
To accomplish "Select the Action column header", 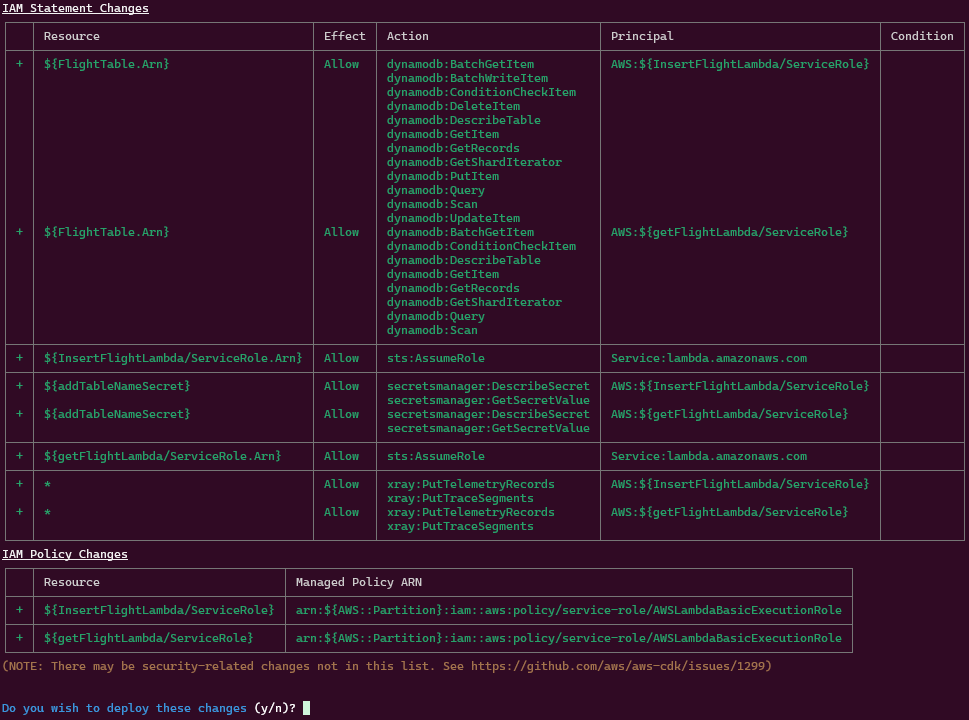I will coord(407,36).
